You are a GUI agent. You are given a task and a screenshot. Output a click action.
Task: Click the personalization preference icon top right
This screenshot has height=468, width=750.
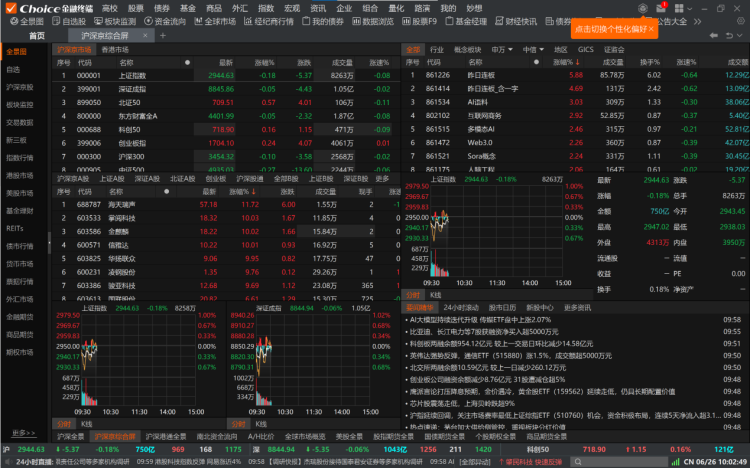643,8
